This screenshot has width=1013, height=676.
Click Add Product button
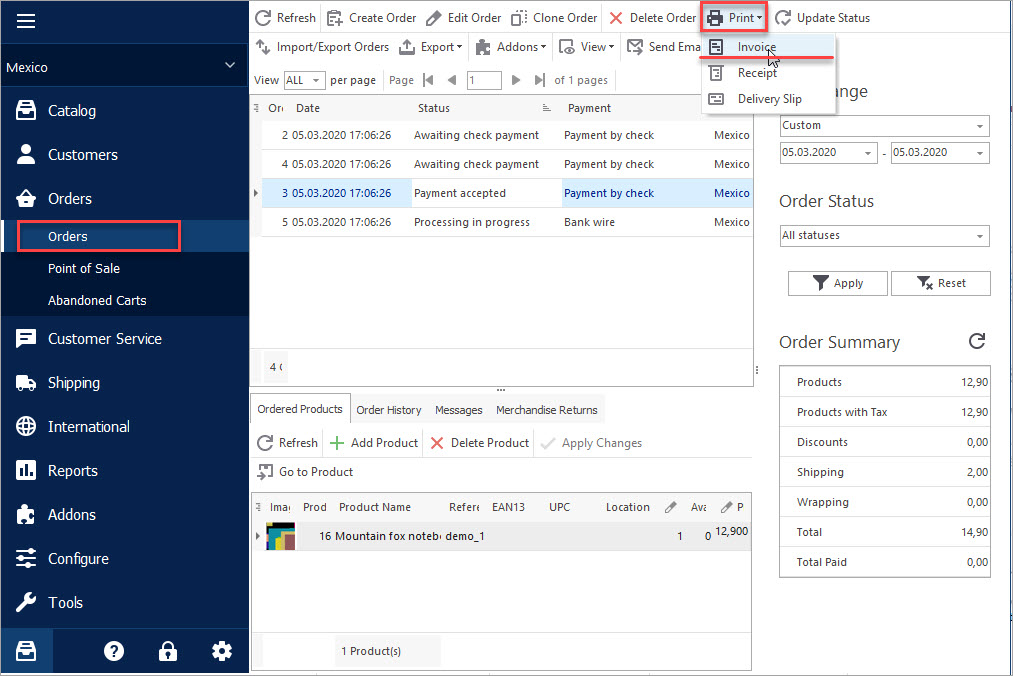pos(374,443)
